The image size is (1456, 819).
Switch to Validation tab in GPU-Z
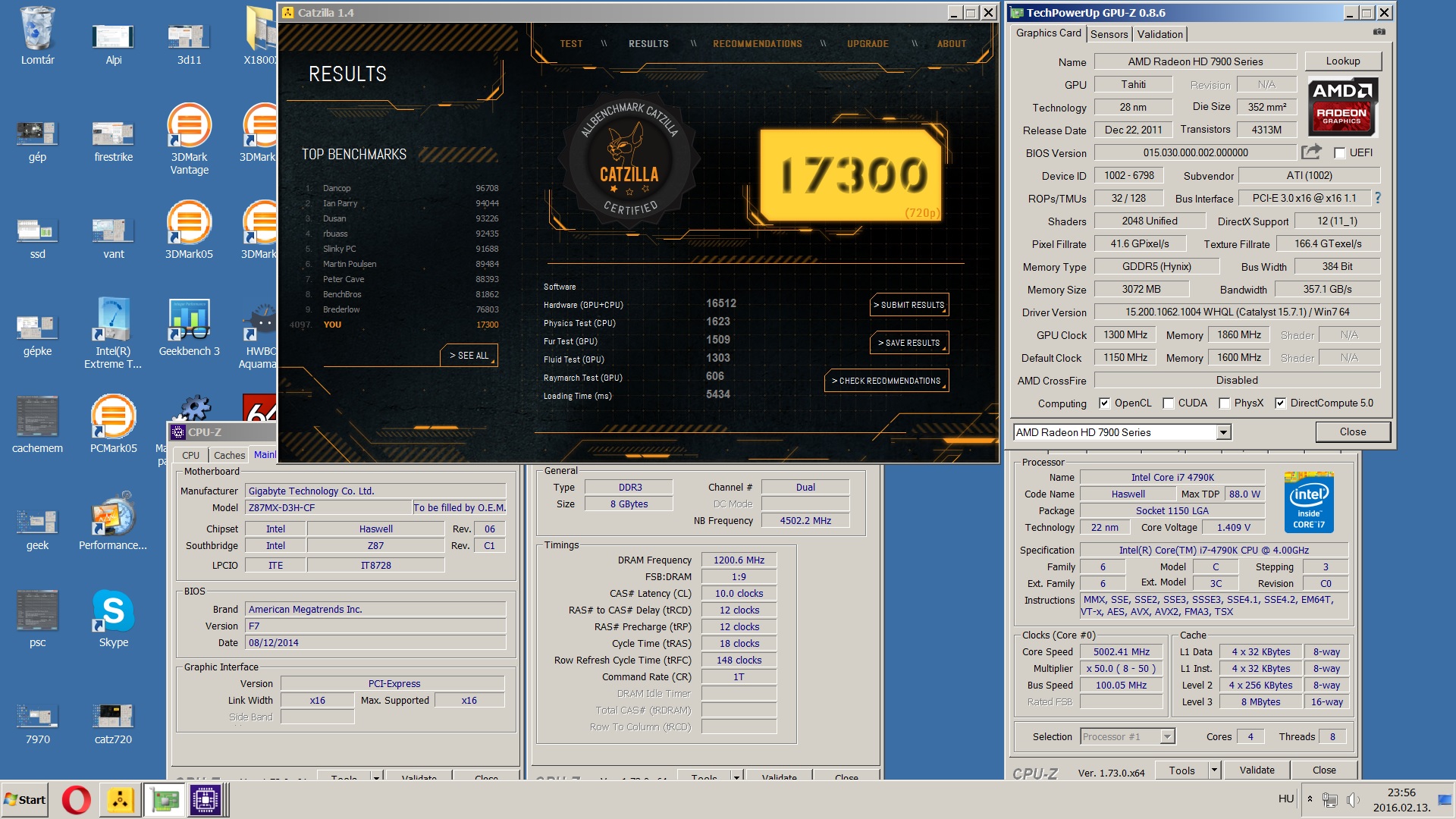pos(1159,34)
